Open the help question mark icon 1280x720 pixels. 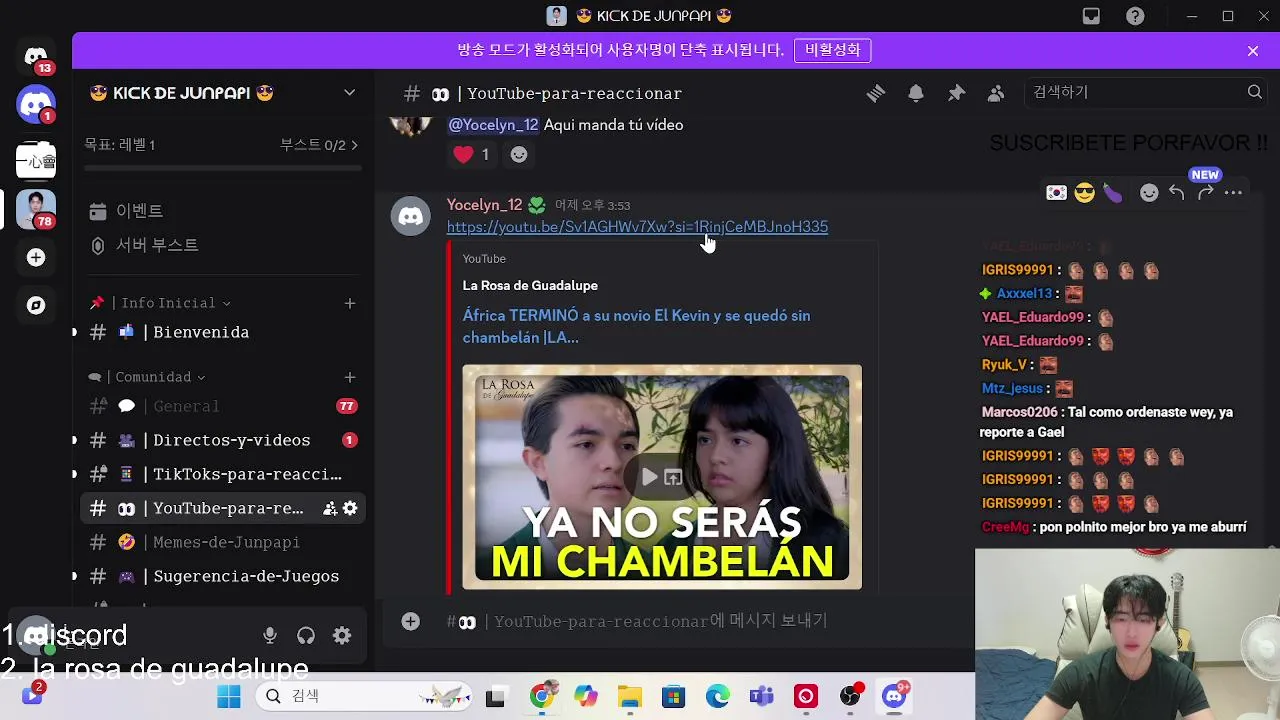pos(1135,16)
